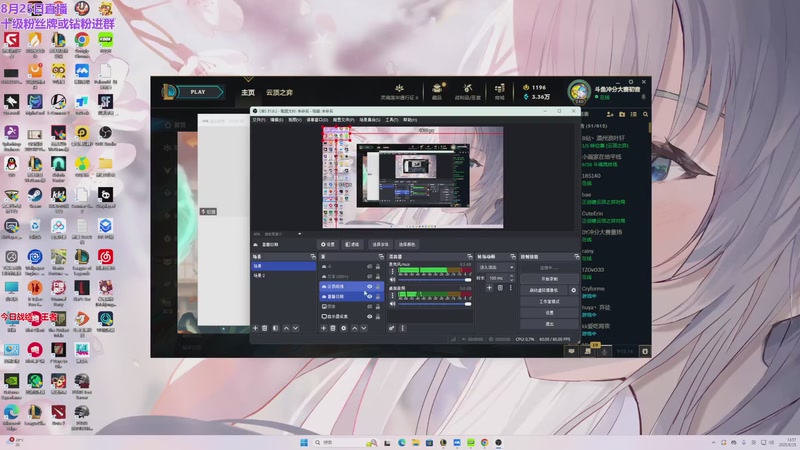Viewport: 800px width, 450px height.
Task: Open OBS Studio desktop shortcut
Action: 105,136
